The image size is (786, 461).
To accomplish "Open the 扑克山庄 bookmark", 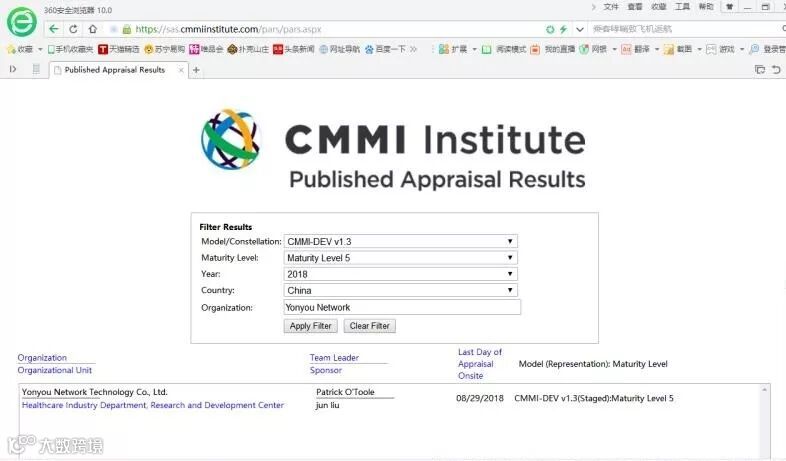I will tap(248, 49).
